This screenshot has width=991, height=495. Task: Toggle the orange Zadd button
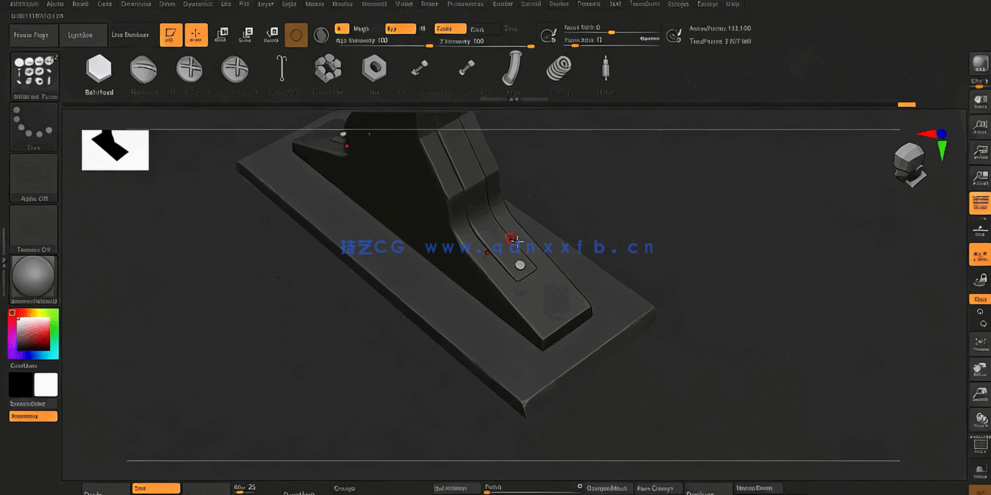451,28
